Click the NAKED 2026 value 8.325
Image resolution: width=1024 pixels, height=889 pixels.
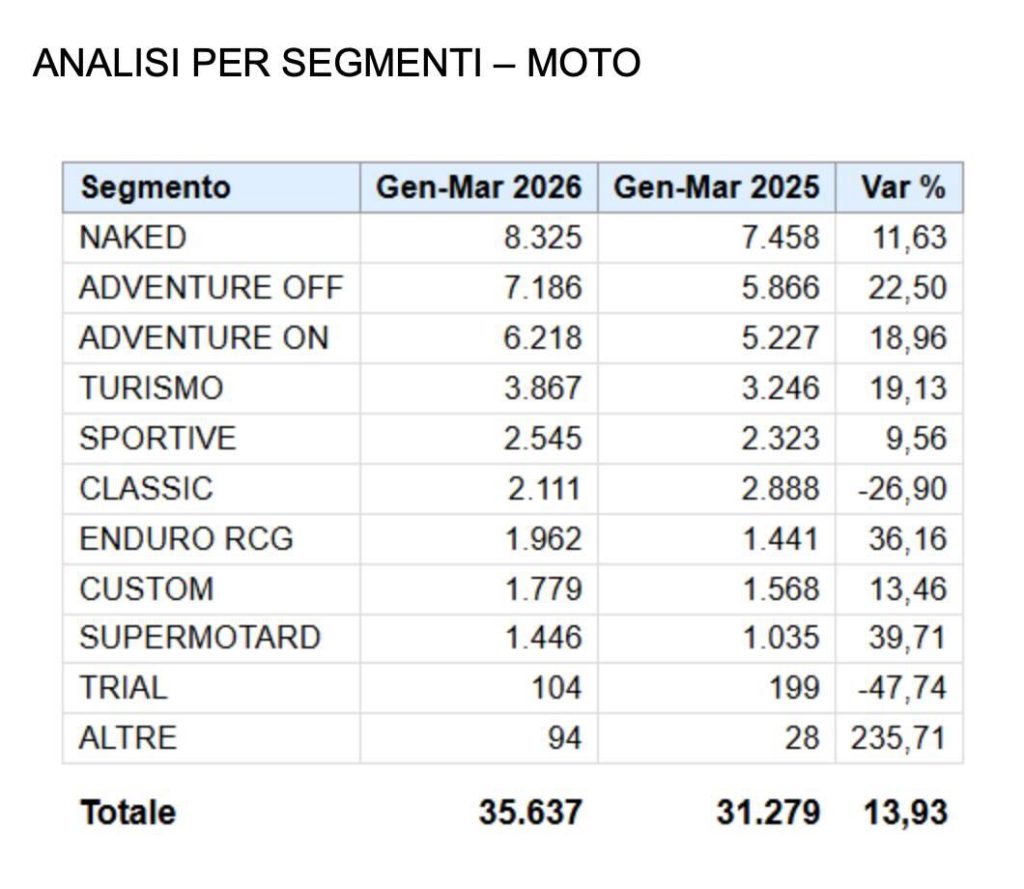click(542, 238)
